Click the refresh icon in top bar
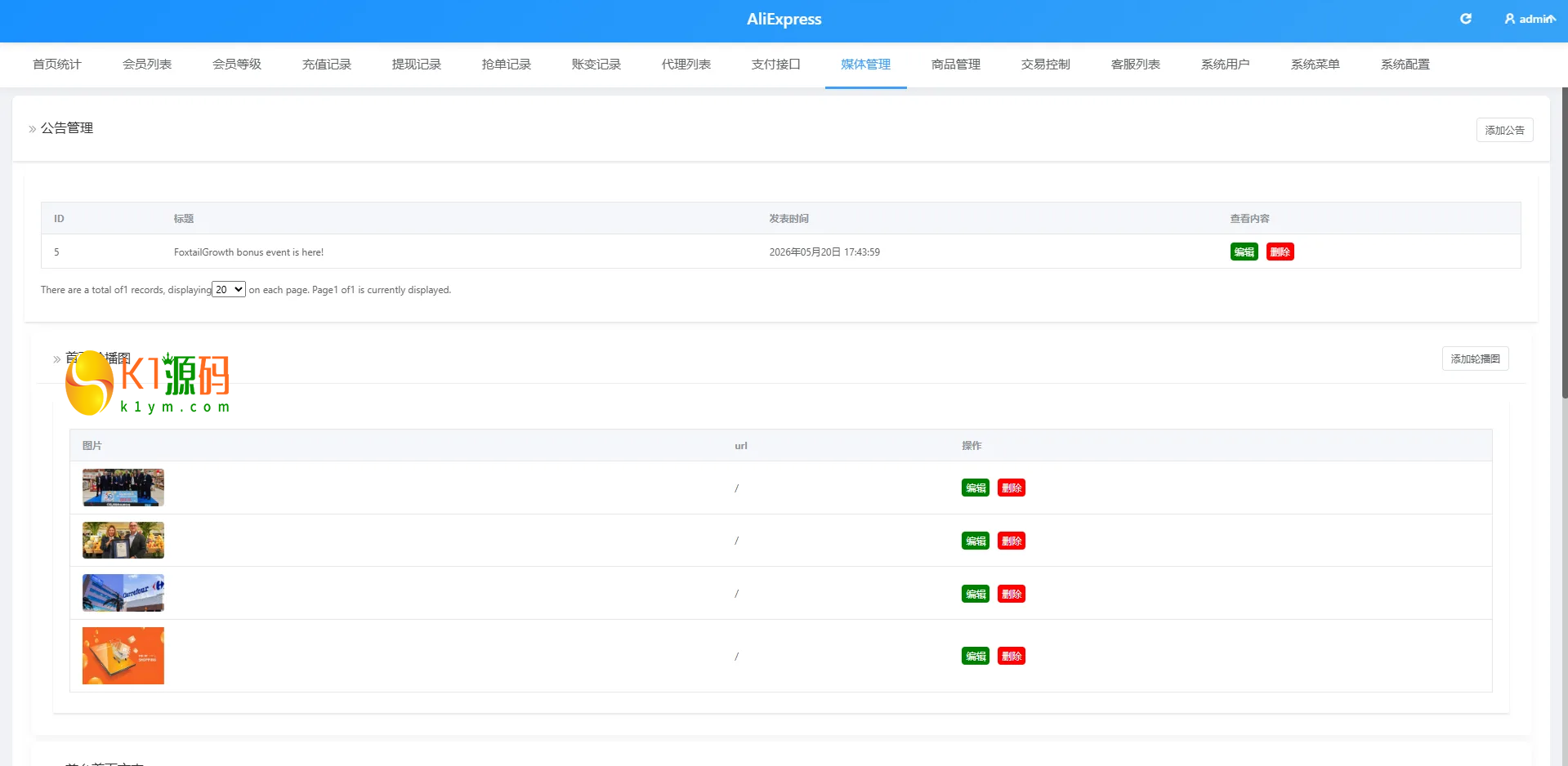 (x=1466, y=19)
